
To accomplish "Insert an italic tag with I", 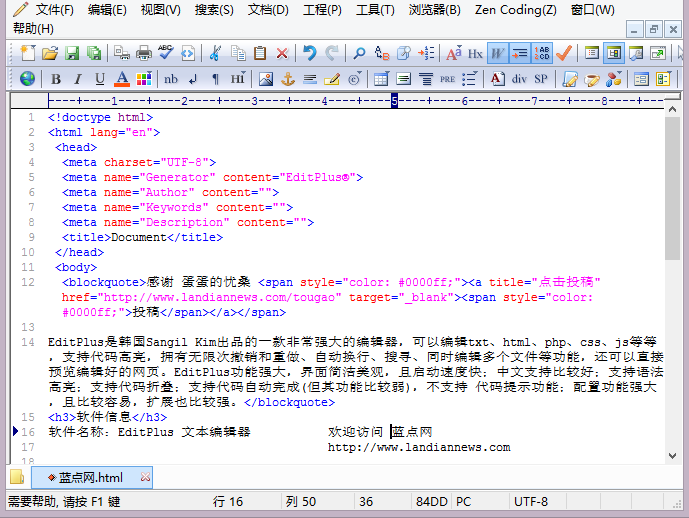I will (78, 79).
